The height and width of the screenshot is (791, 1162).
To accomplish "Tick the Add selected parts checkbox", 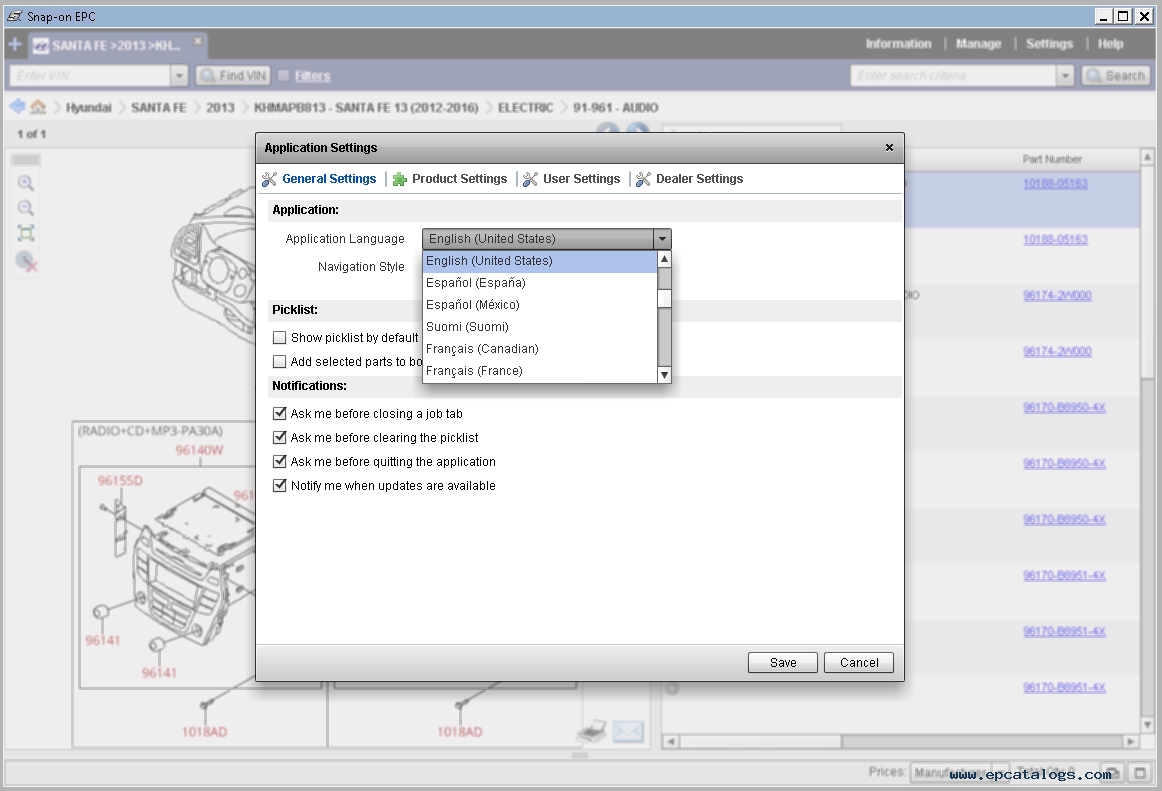I will (x=279, y=362).
